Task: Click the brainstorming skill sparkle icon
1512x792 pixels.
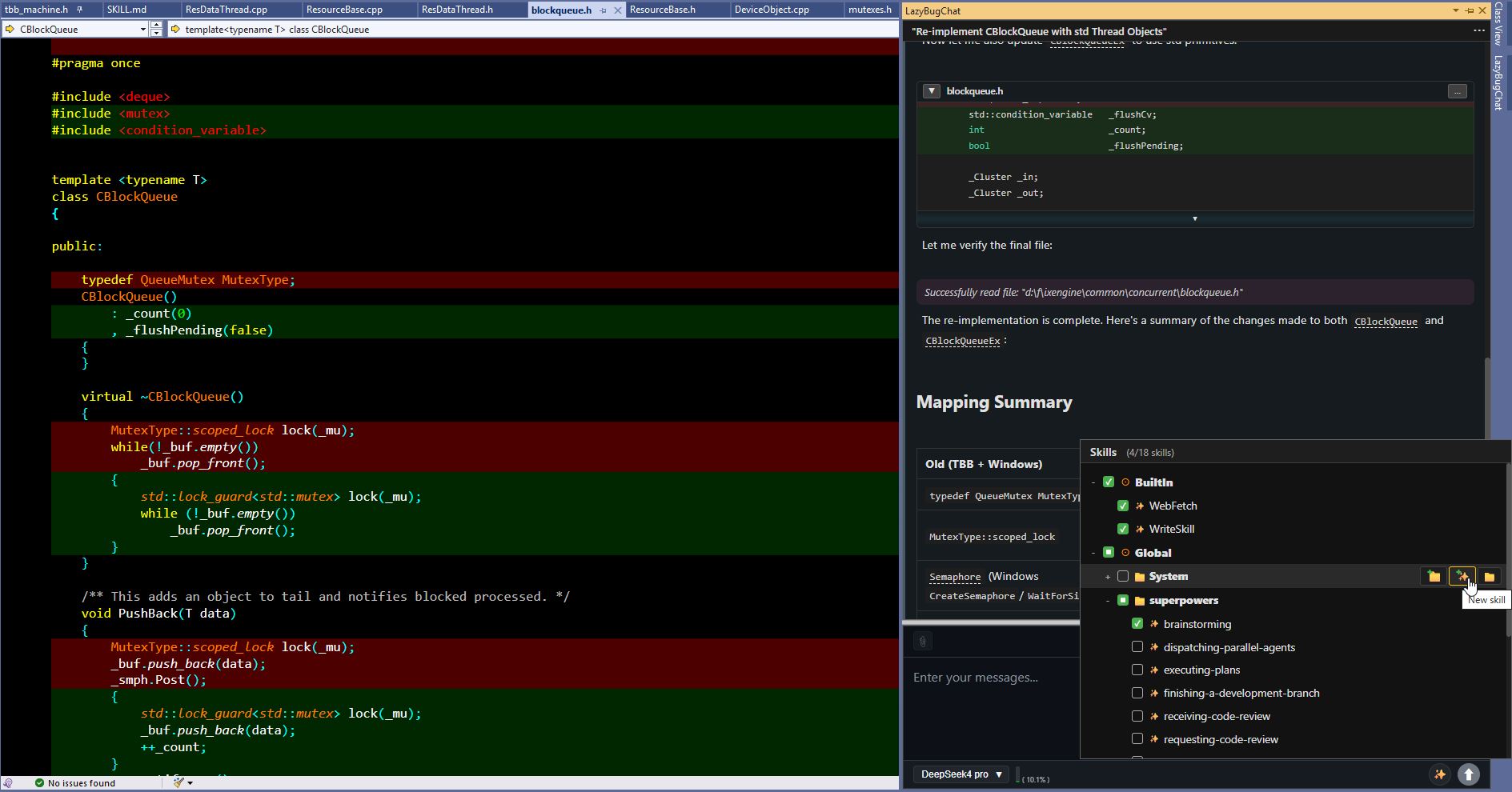Action: pyautogui.click(x=1154, y=624)
